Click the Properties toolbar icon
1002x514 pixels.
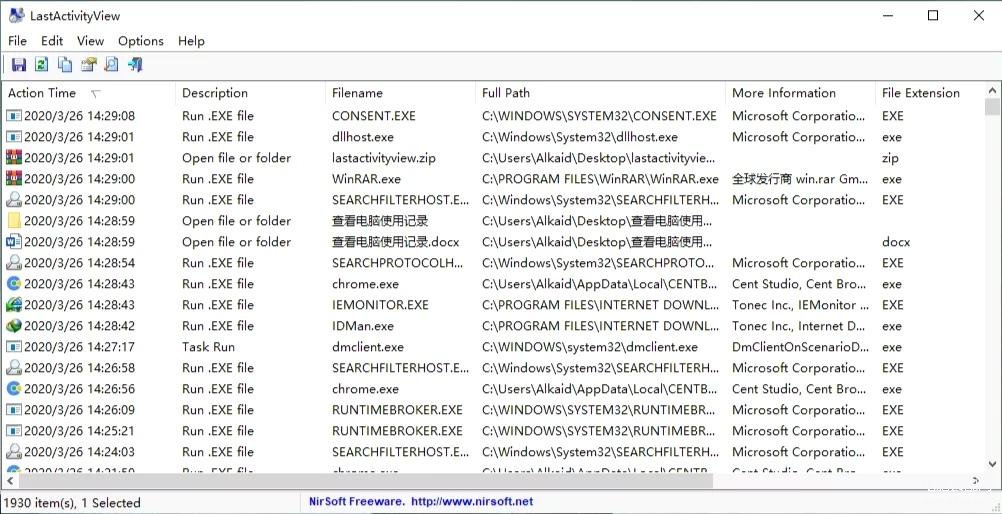88,65
